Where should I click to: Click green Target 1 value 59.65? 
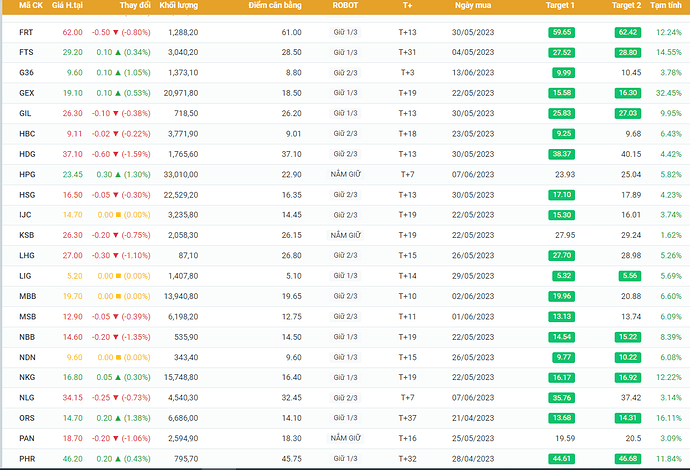(x=561, y=33)
